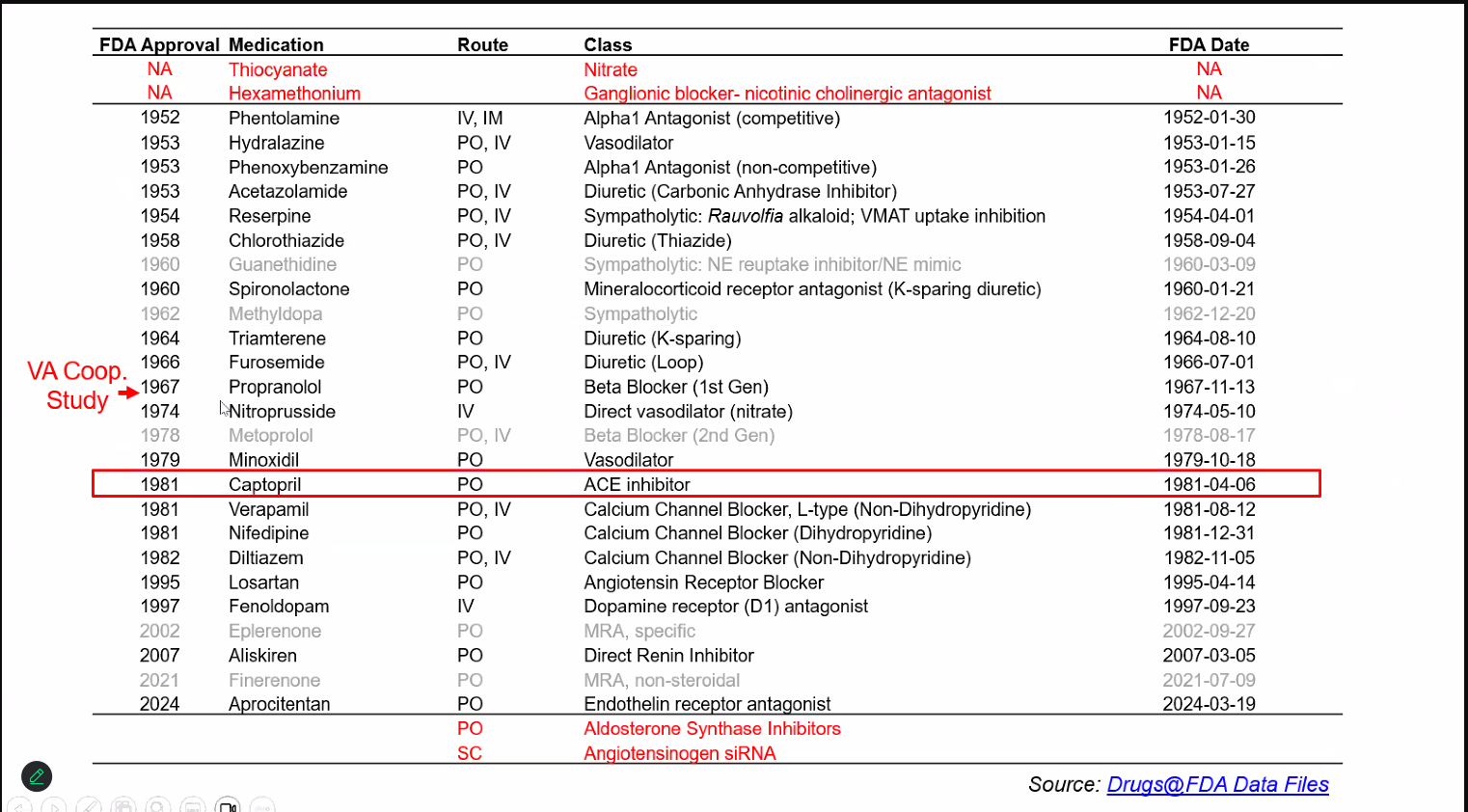Toggle the camera in slideshow controls

tap(228, 806)
